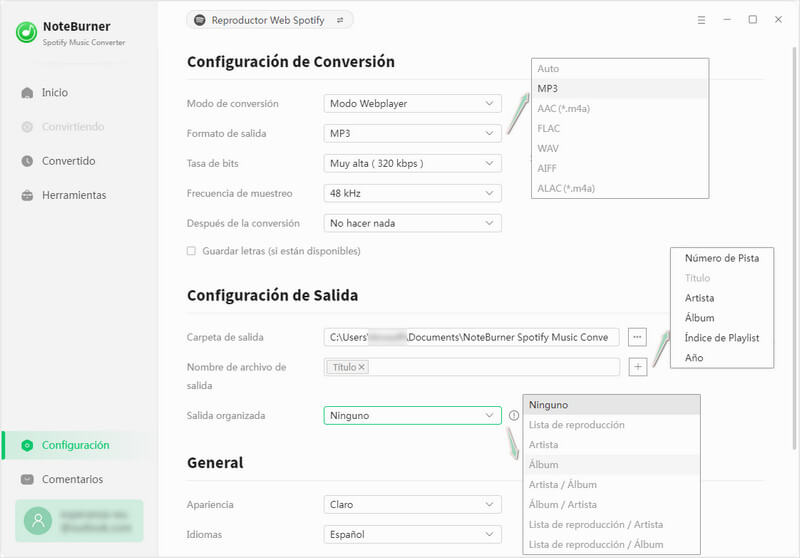The height and width of the screenshot is (558, 800).
Task: Open the Salida organizada dropdown
Action: point(412,416)
